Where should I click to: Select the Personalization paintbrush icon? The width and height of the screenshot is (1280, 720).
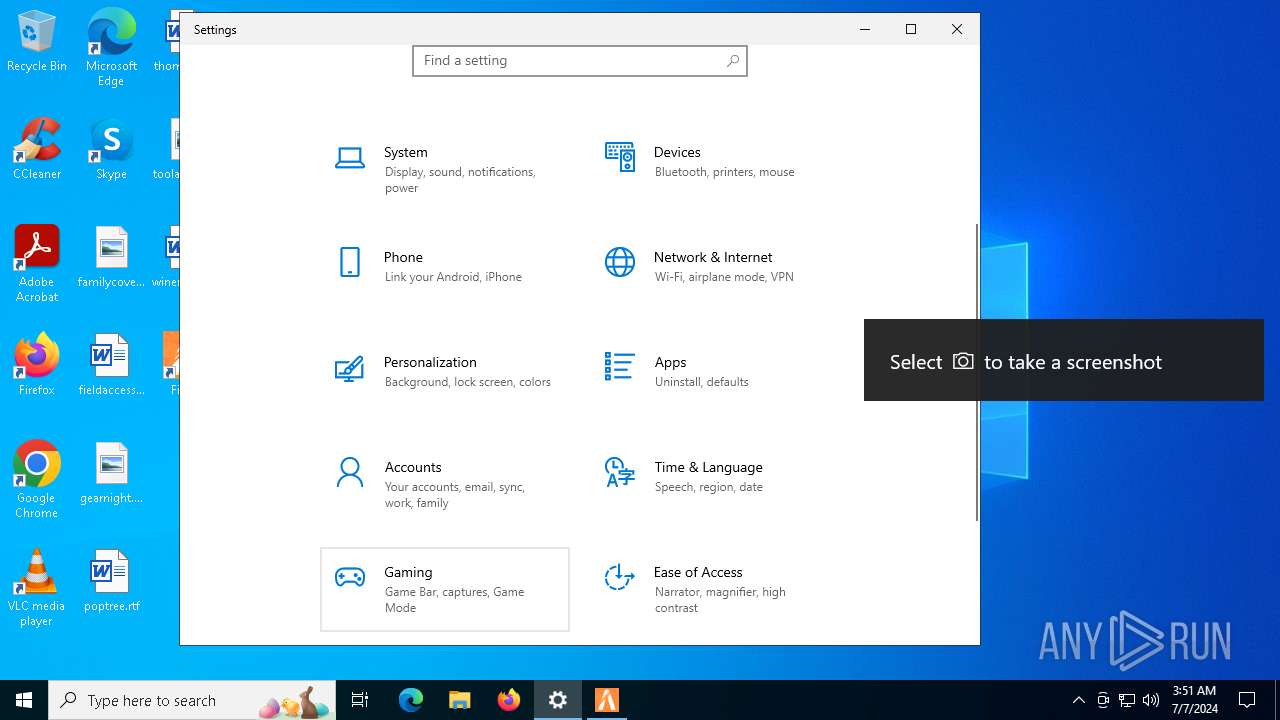point(349,368)
